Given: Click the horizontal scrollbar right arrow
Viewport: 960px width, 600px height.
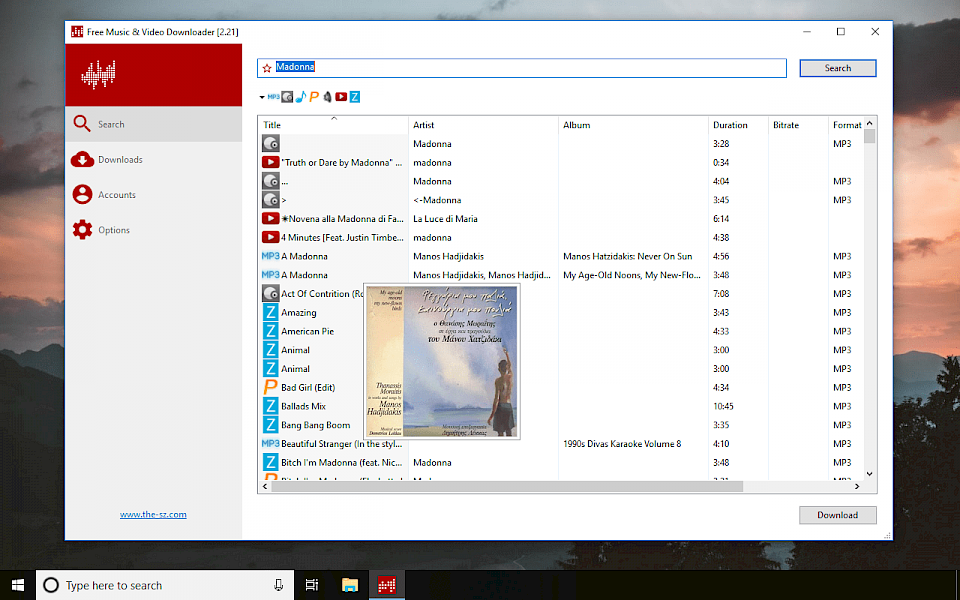Looking at the screenshot, I should [x=857, y=487].
